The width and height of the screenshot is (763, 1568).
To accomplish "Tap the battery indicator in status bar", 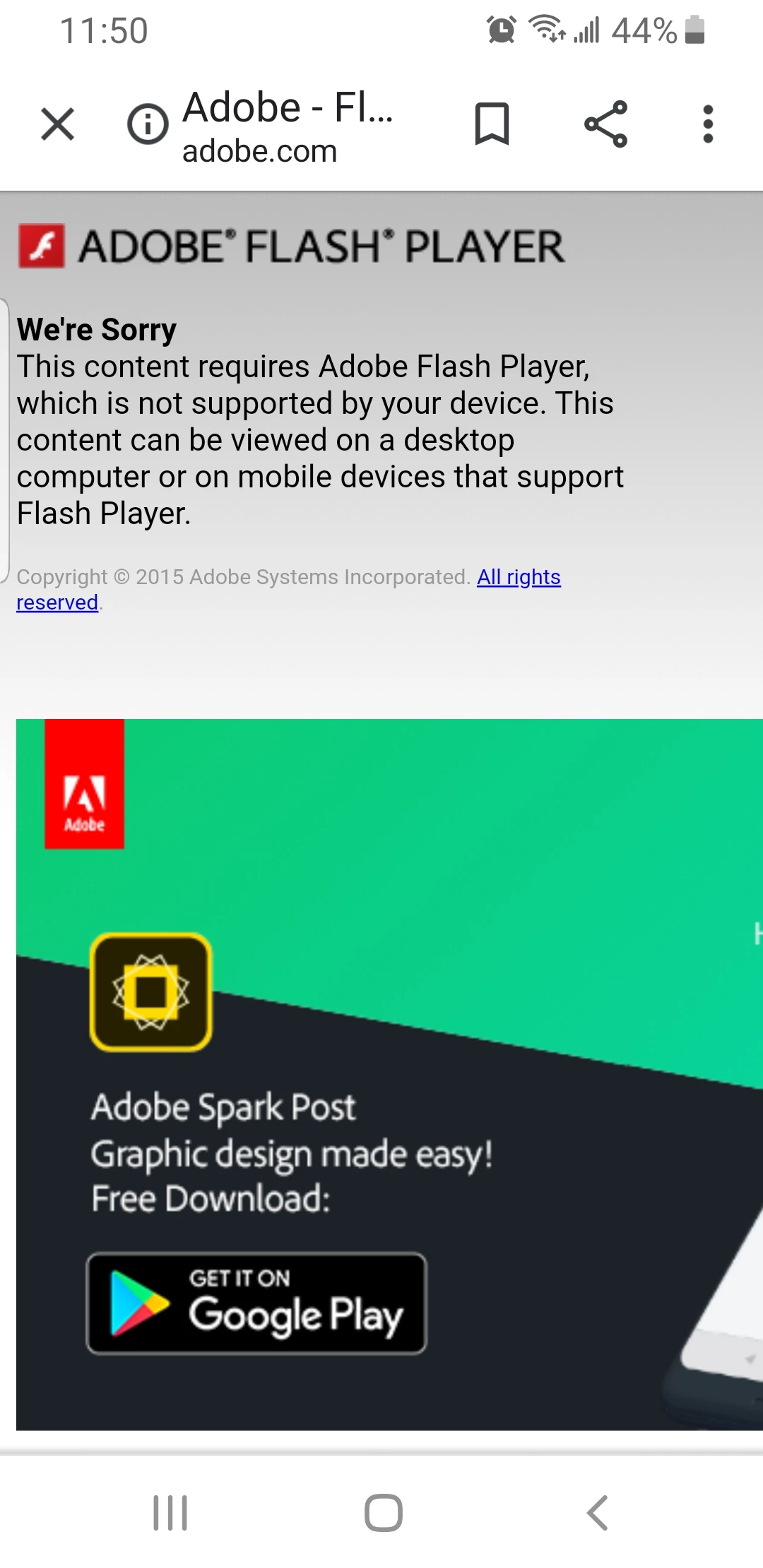I will pos(695,30).
